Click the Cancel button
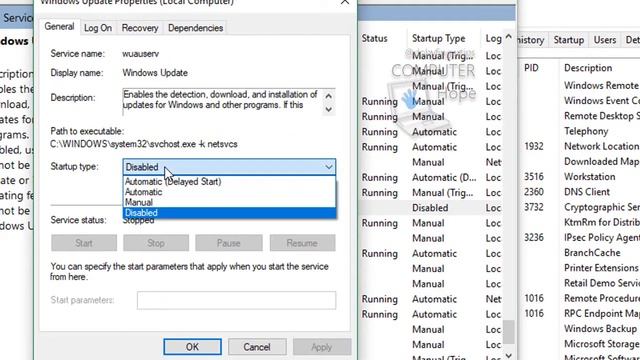 click(x=257, y=347)
